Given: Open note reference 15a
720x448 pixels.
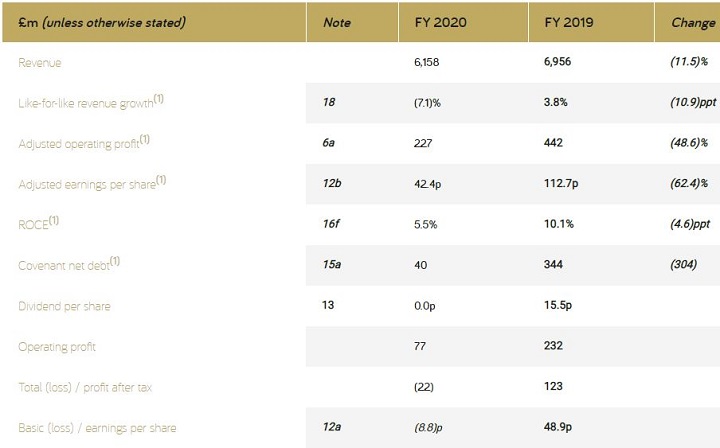Looking at the screenshot, I should (x=332, y=264).
